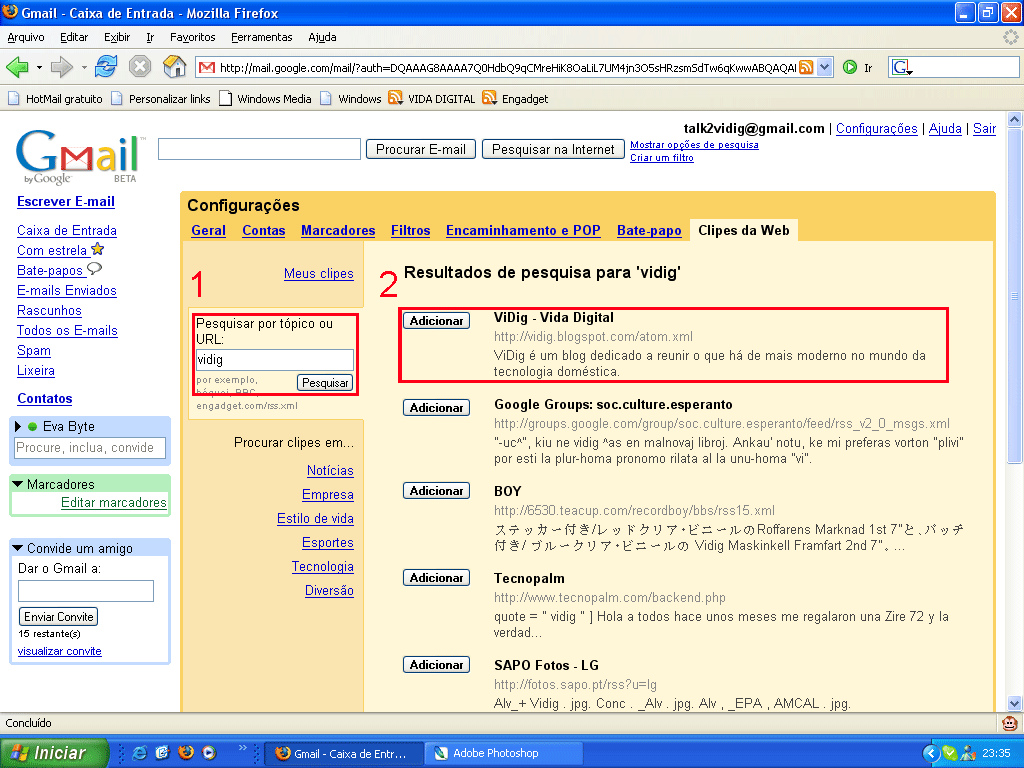Click the green status dot beside Eva Byte
The height and width of the screenshot is (768, 1024).
coord(32,426)
